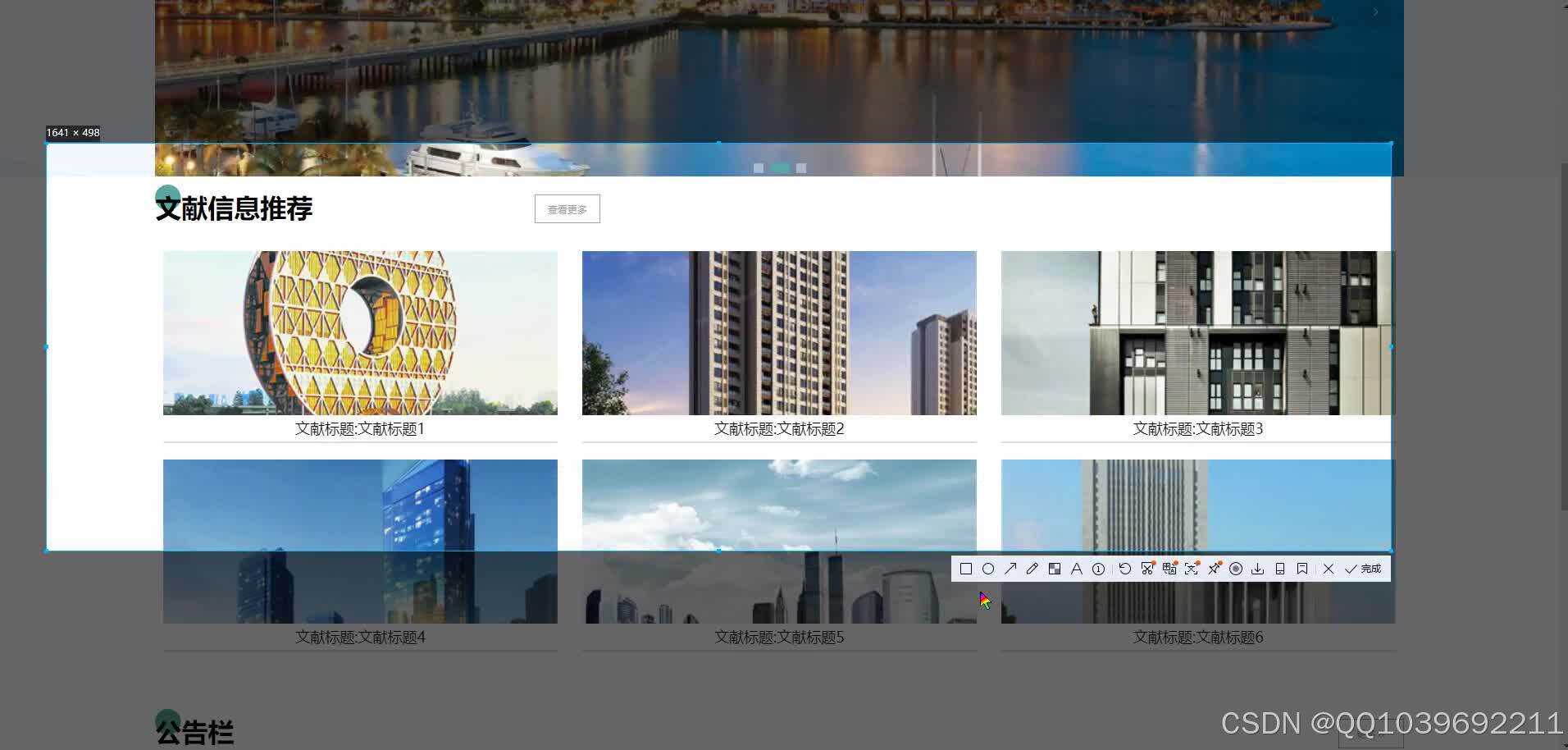This screenshot has width=1568, height=750.
Task: Select the arrow drawing tool
Action: tap(1010, 569)
